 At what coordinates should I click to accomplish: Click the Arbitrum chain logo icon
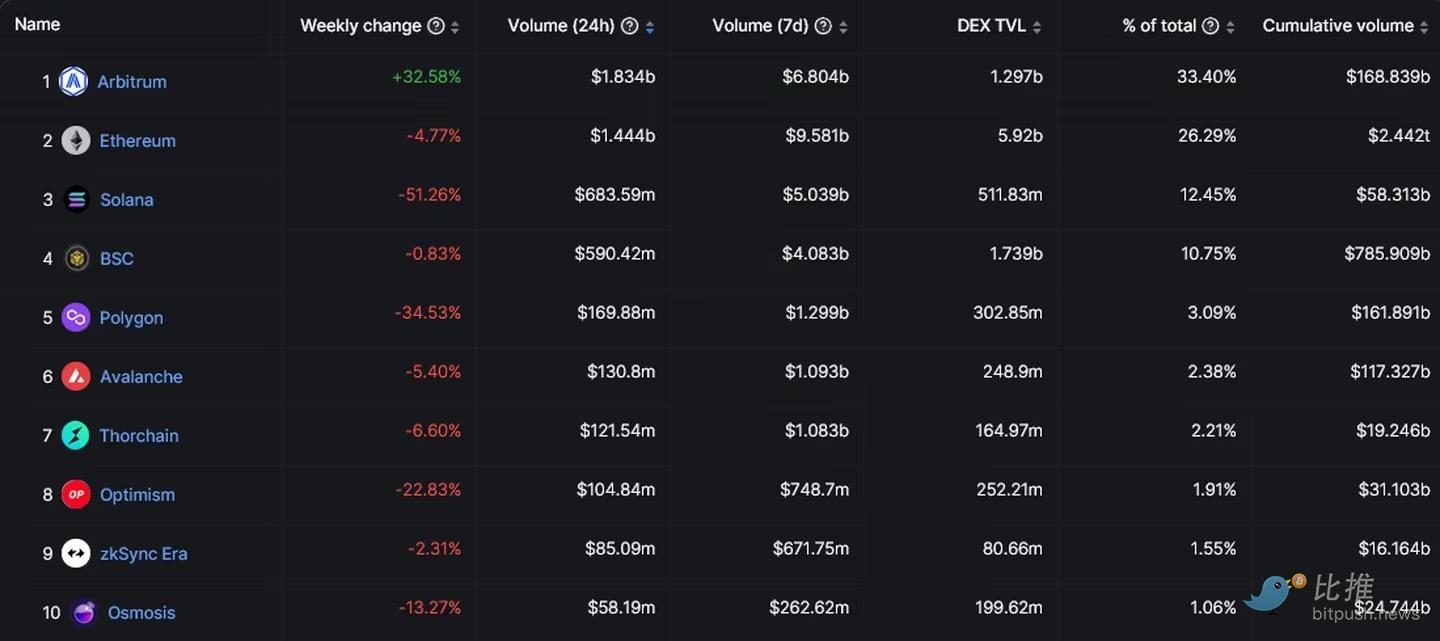73,82
